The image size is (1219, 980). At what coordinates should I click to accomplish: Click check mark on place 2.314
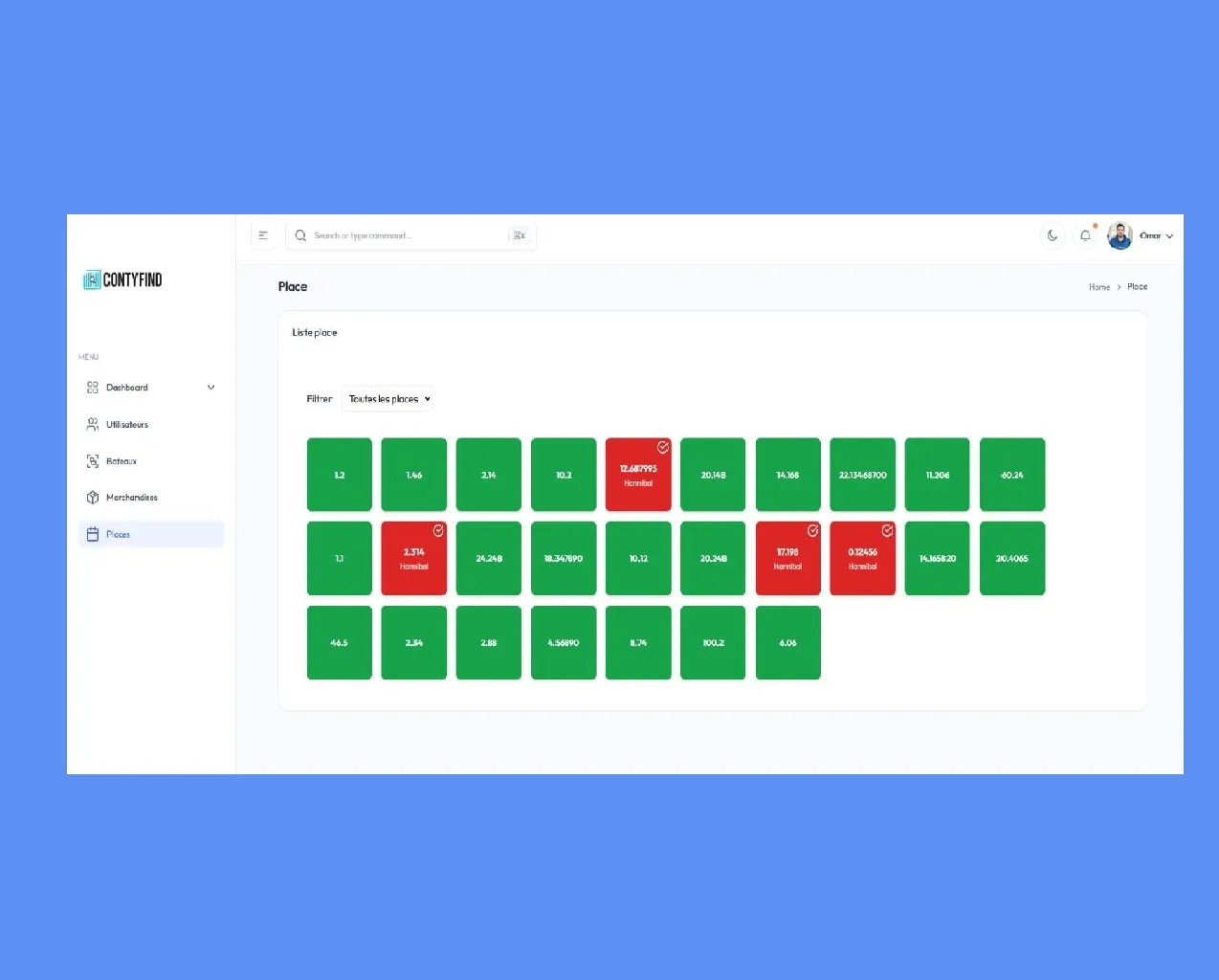coord(438,530)
